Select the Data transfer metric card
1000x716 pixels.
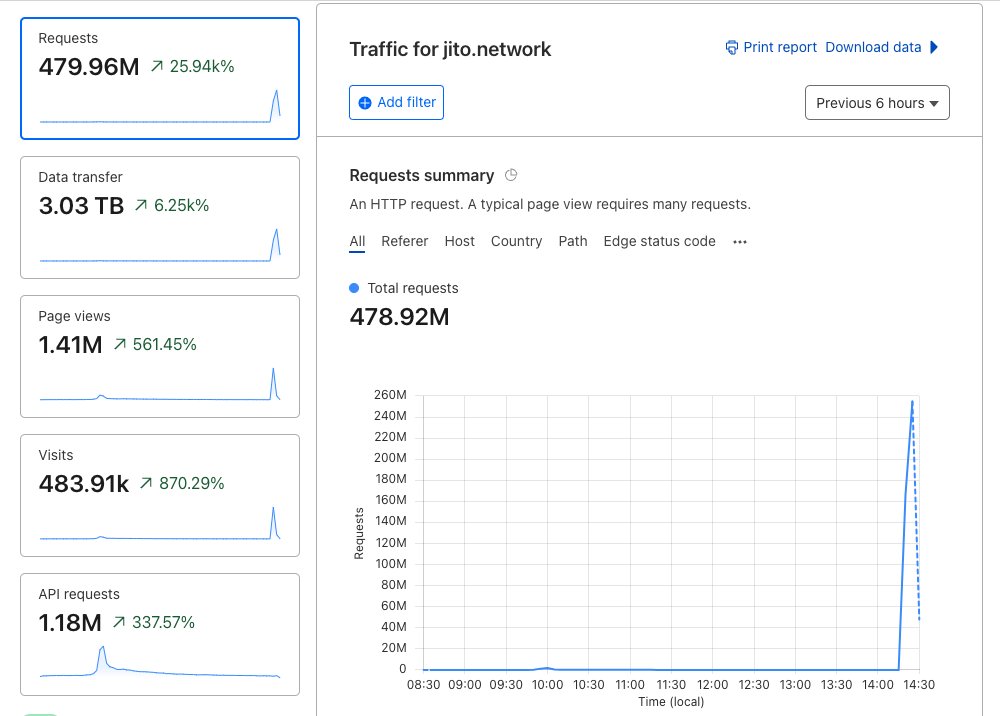pos(159,217)
